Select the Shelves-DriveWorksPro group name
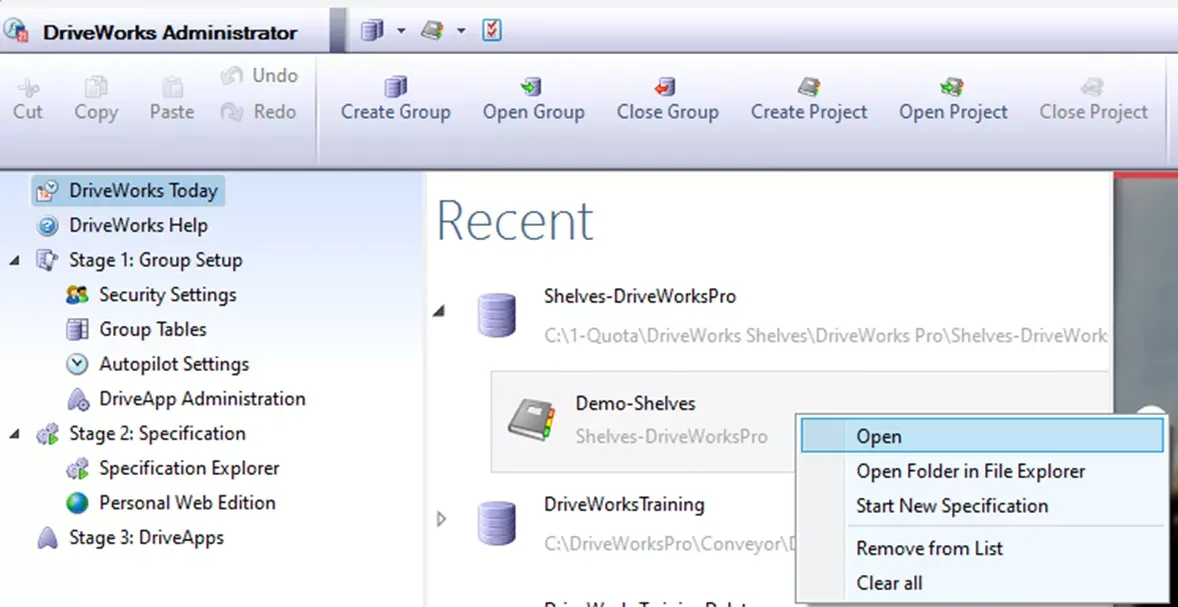Screen dimensions: 1178x607 [640, 297]
